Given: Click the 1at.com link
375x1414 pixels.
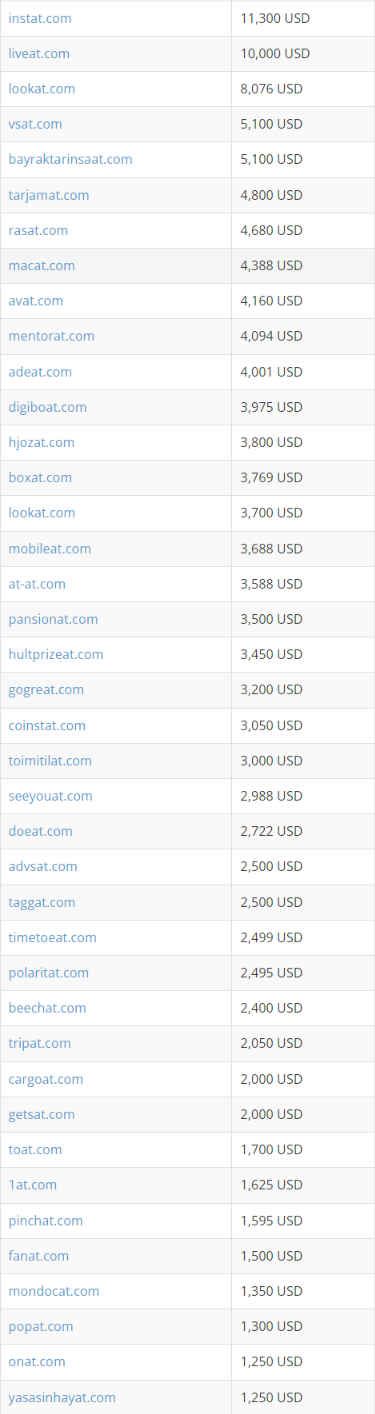Looking at the screenshot, I should pos(32,1185).
